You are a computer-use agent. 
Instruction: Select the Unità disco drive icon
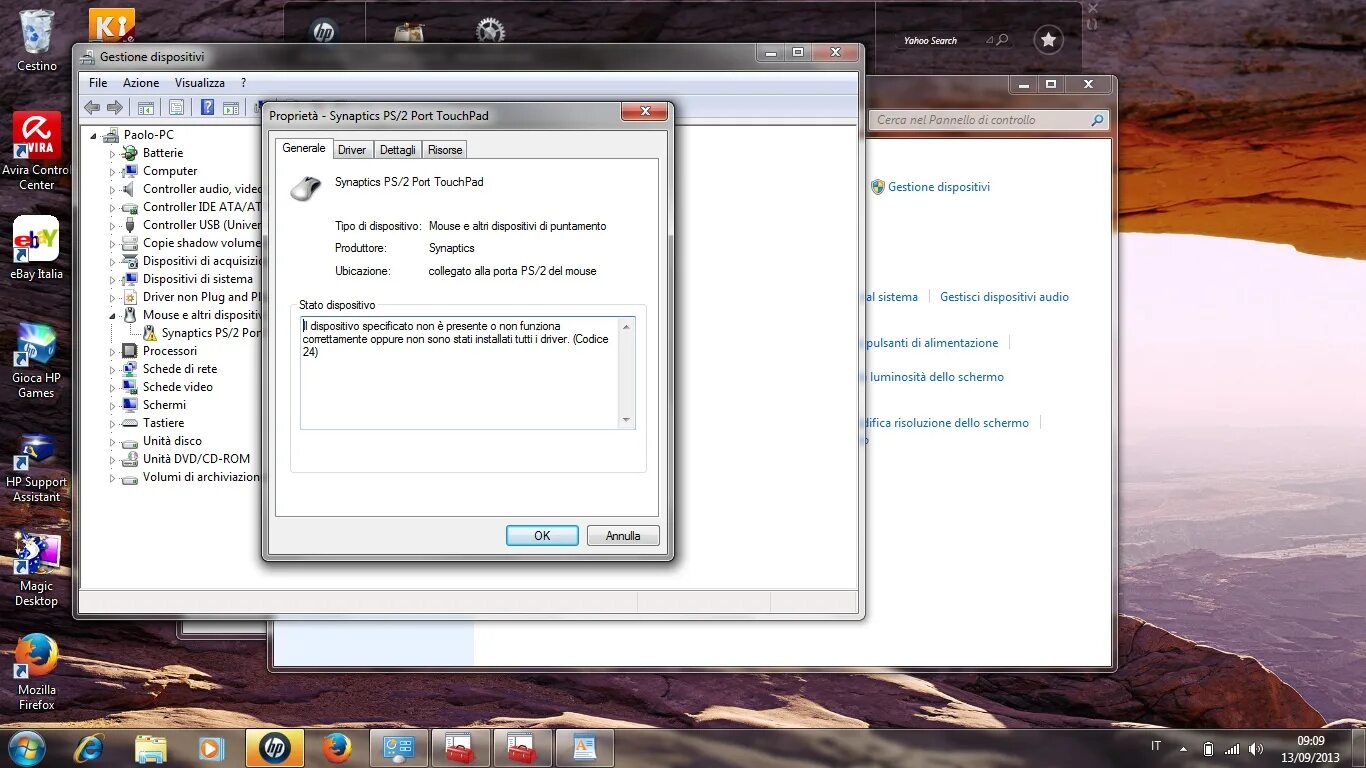129,441
